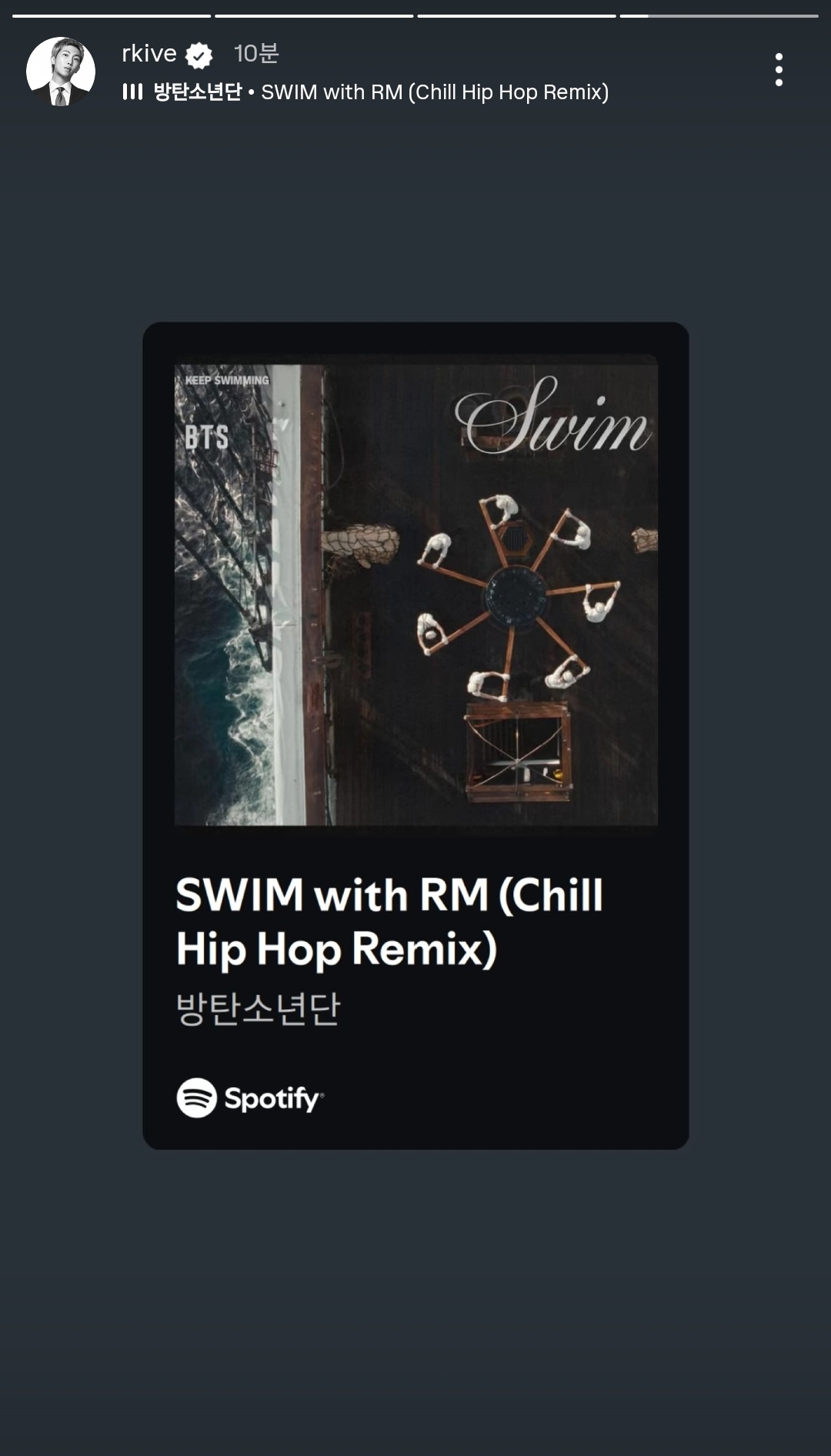Viewport: 831px width, 1456px height.
Task: Tap the KEEP SWIMMING text on cover
Action: pyautogui.click(x=227, y=380)
